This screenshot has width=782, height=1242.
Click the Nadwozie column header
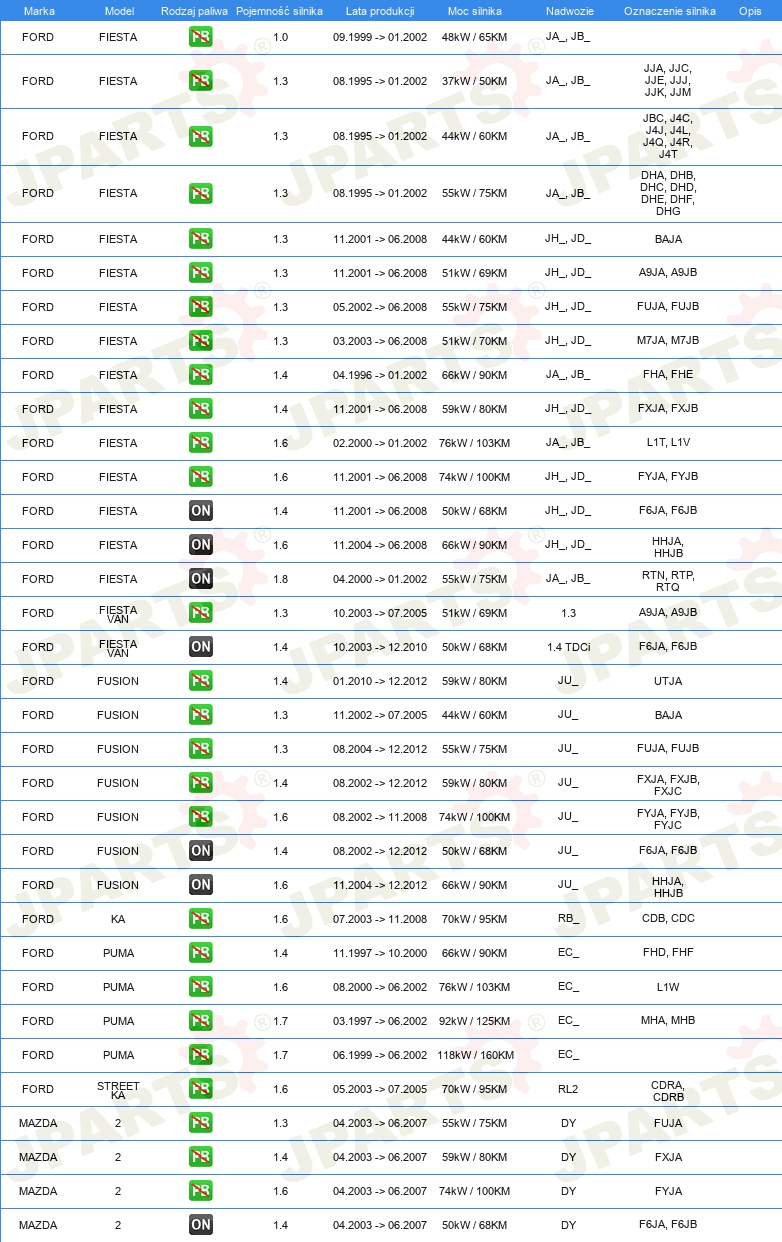[x=568, y=10]
